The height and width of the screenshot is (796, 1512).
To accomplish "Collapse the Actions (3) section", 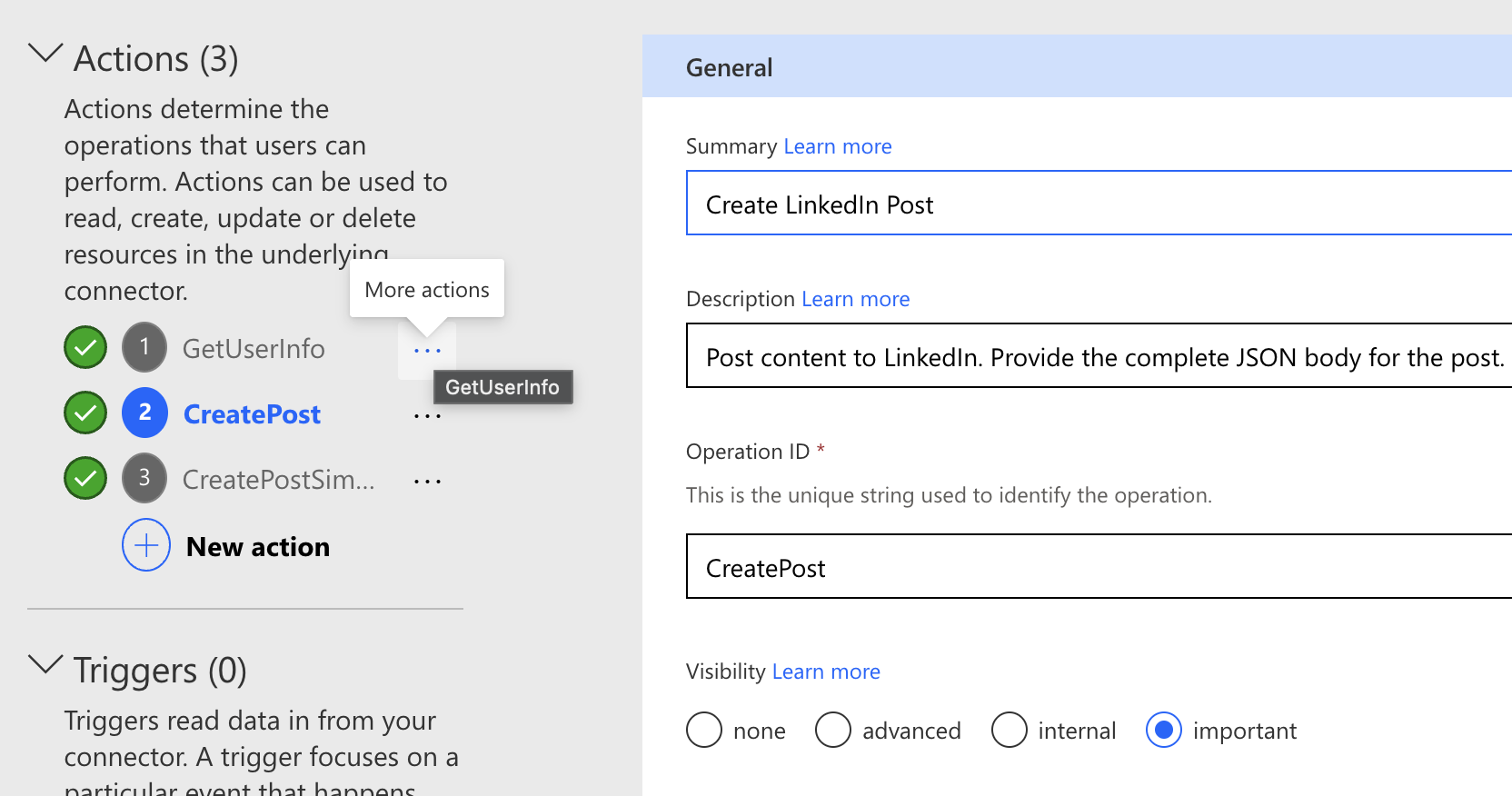I will pyautogui.click(x=45, y=55).
